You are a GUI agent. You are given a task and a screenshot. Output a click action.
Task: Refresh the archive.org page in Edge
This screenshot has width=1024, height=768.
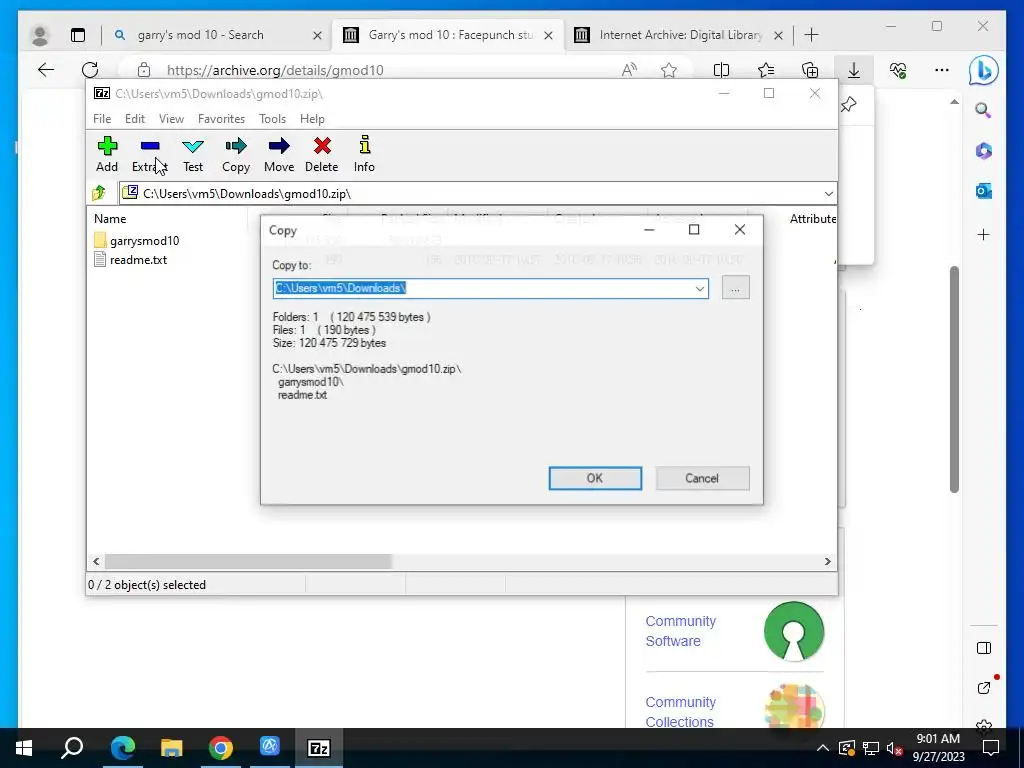click(90, 70)
